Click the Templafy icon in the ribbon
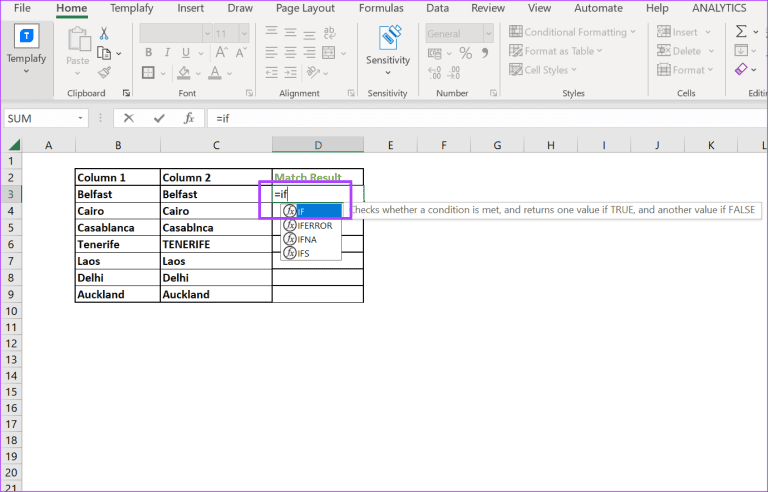The image size is (768, 492). pos(28,45)
